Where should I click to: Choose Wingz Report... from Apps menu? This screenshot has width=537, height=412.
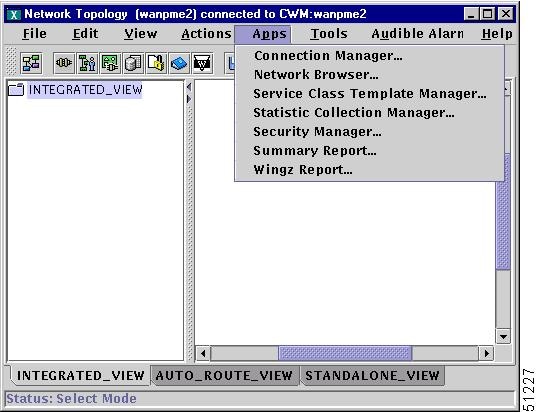click(x=369, y=170)
